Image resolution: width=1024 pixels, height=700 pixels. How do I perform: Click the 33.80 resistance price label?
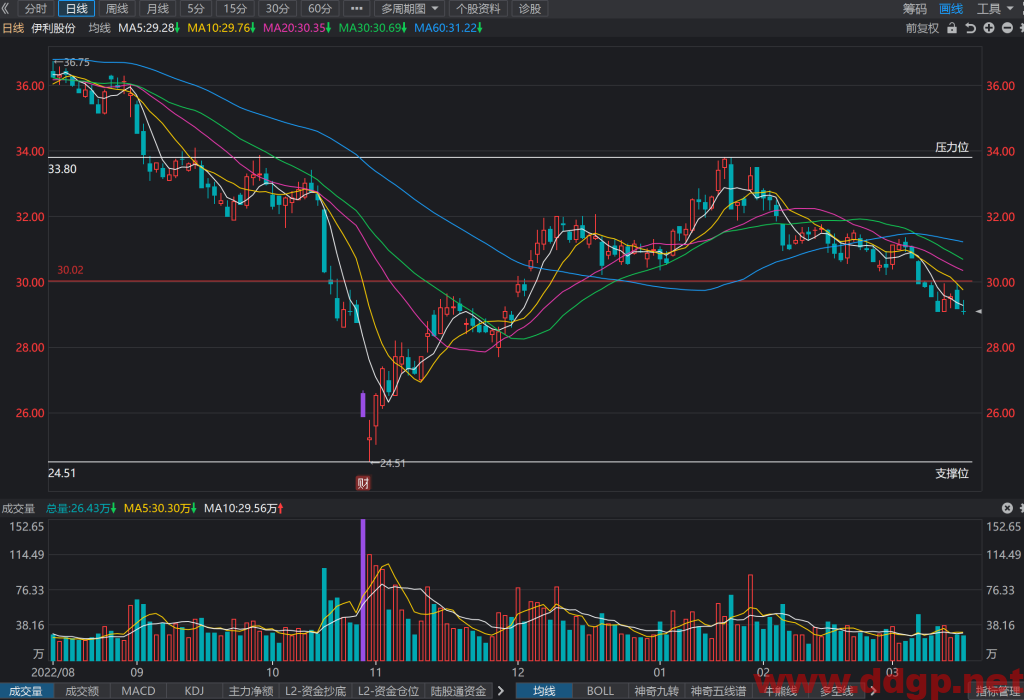(62, 169)
